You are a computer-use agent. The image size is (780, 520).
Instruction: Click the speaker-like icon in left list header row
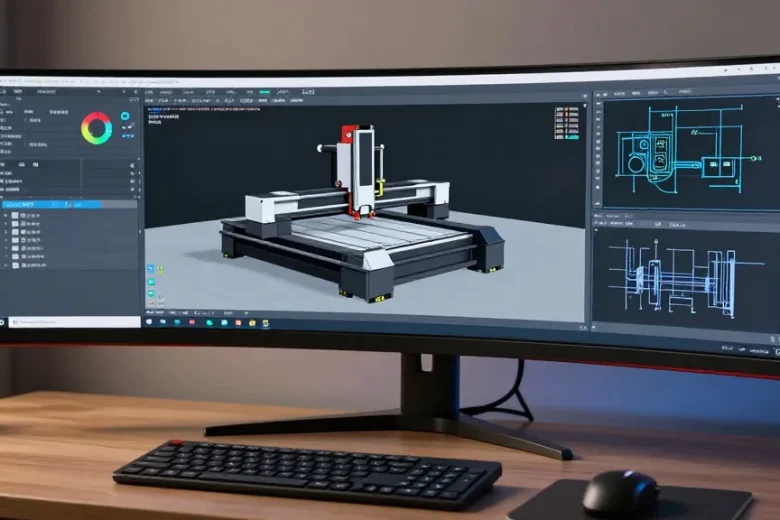click(132, 165)
